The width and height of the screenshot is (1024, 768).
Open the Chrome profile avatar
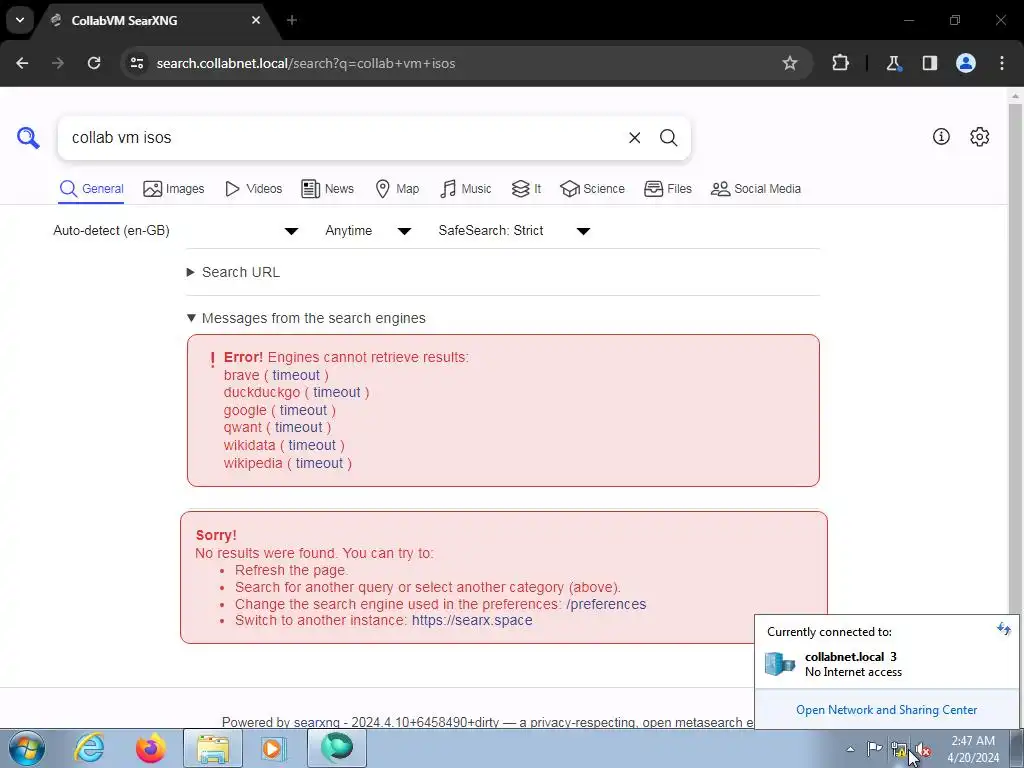966,63
